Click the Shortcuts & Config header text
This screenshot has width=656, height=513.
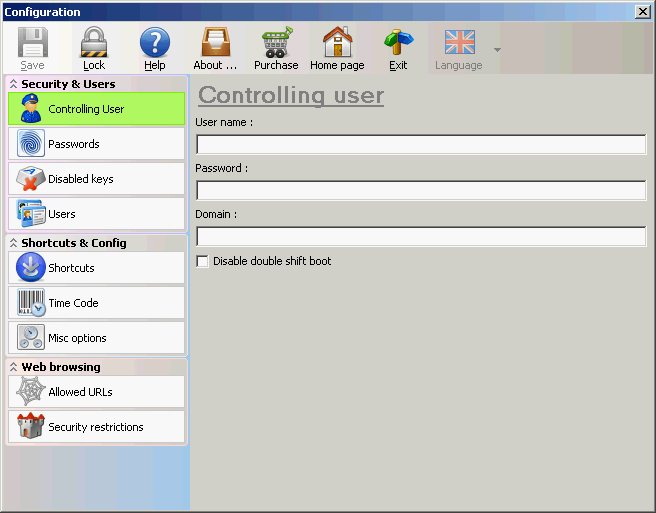pos(74,243)
